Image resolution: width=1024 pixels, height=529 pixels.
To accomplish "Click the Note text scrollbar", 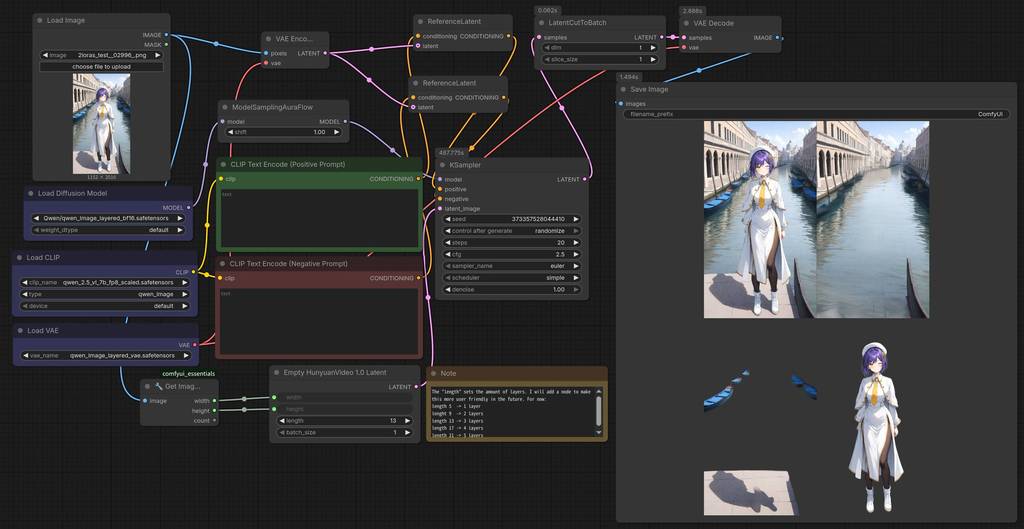I will click(599, 409).
